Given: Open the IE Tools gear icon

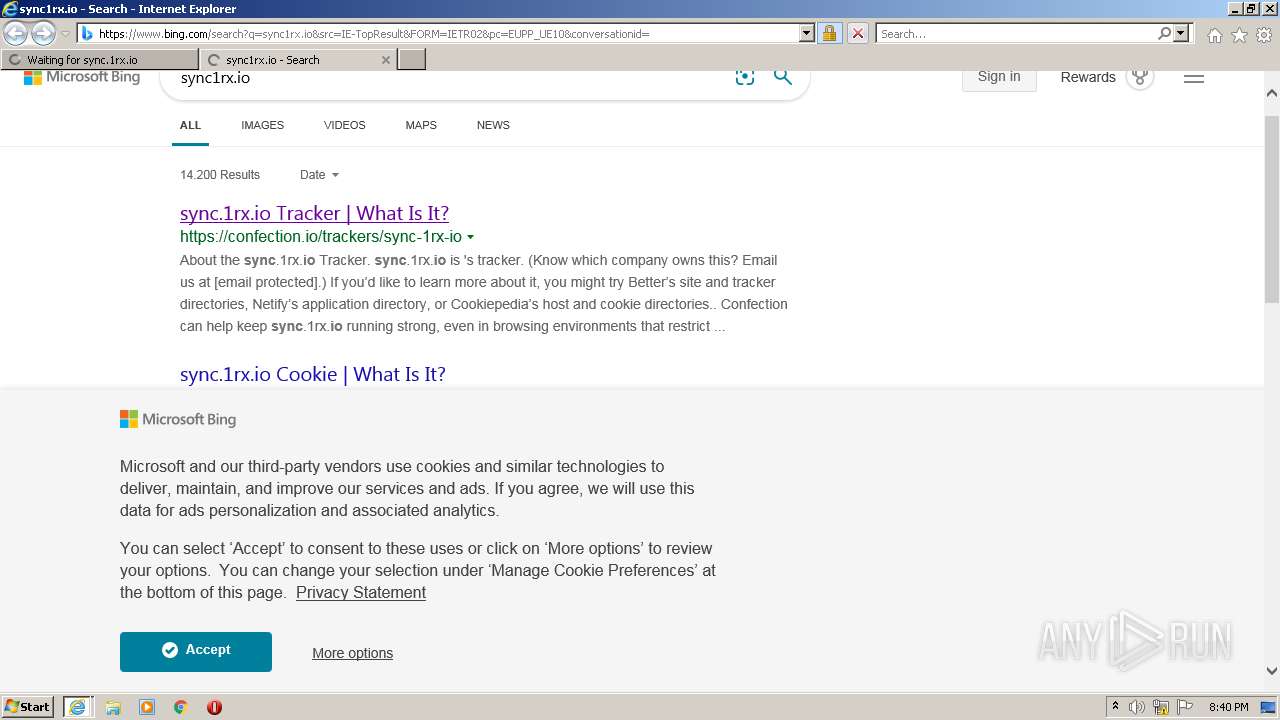Looking at the screenshot, I should 1264,35.
